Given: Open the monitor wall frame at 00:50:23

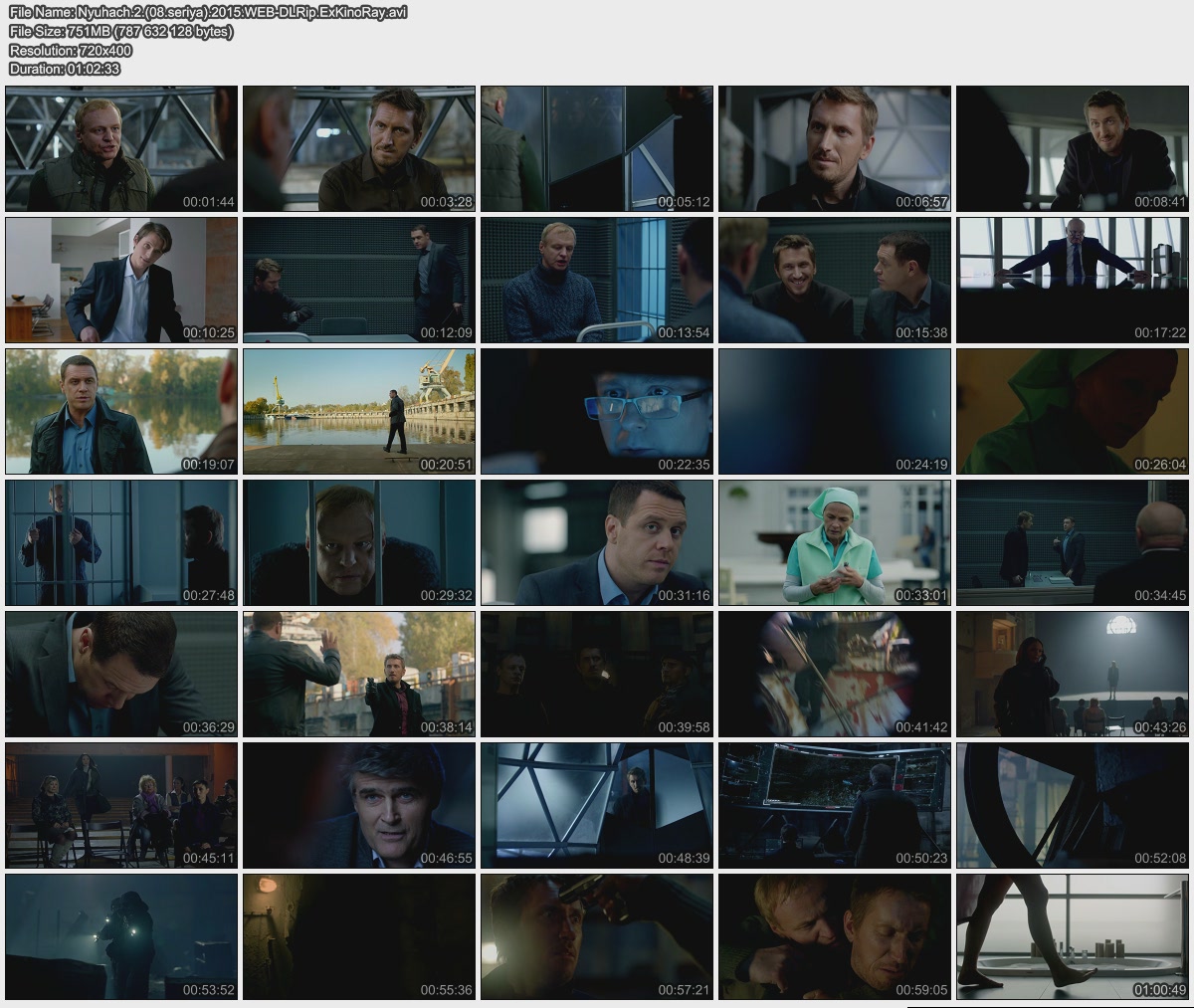Looking at the screenshot, I should tap(835, 805).
